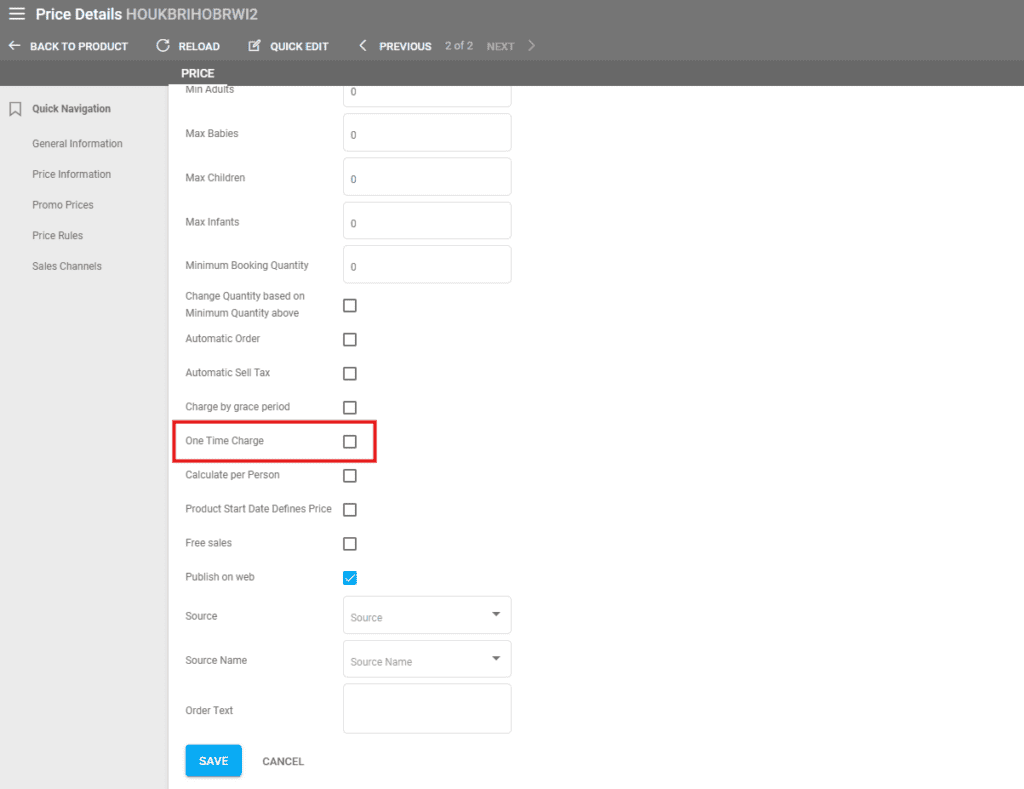Jump to Sales Channels section
This screenshot has height=789, width=1024.
(66, 266)
